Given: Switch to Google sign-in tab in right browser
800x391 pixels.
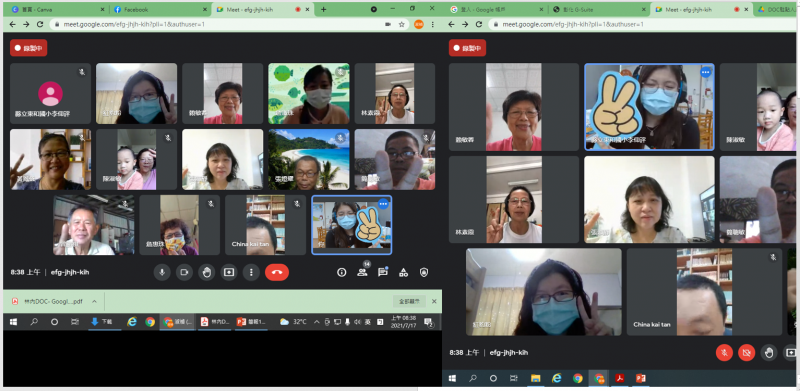Looking at the screenshot, I should 497,9.
